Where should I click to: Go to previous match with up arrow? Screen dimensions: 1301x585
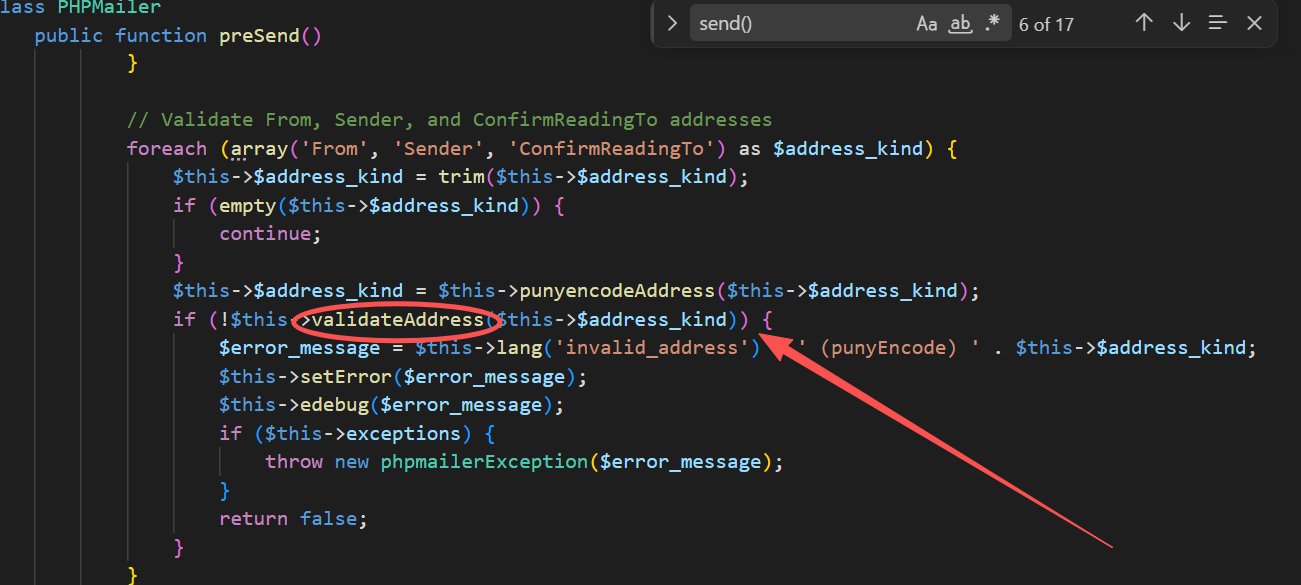pos(1145,23)
